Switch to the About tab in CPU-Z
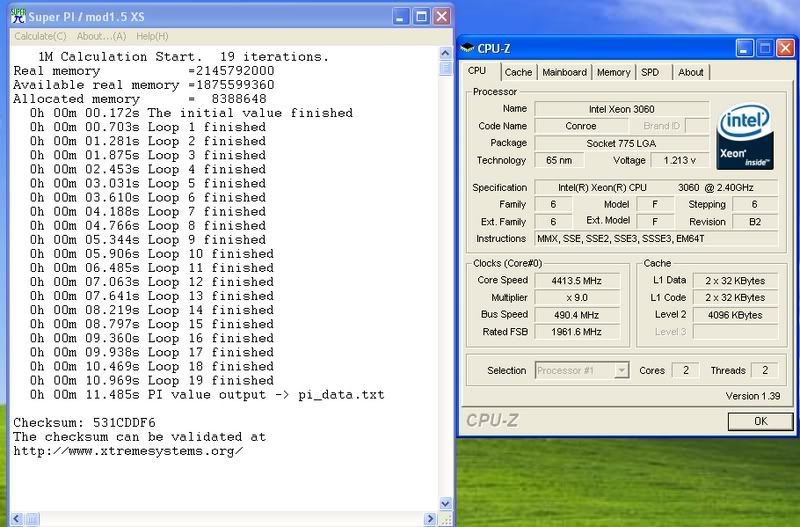The image size is (800, 527). coord(690,72)
